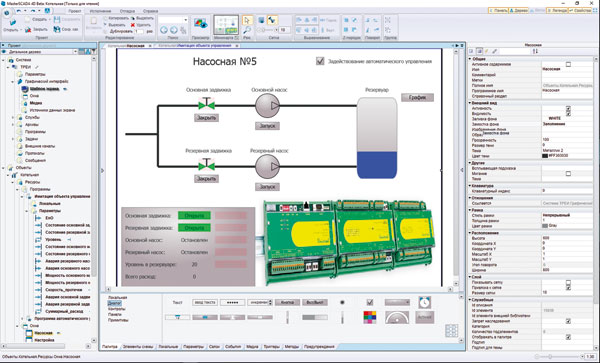Toggle the Активность property checkbox

point(568,109)
